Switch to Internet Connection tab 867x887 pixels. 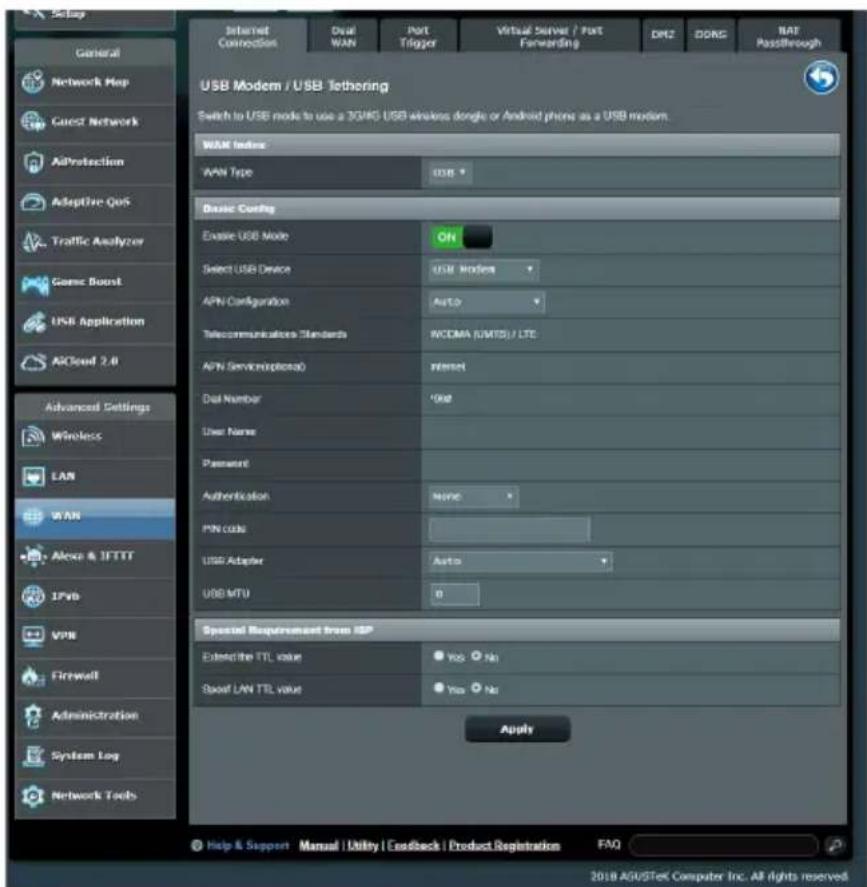point(248,36)
